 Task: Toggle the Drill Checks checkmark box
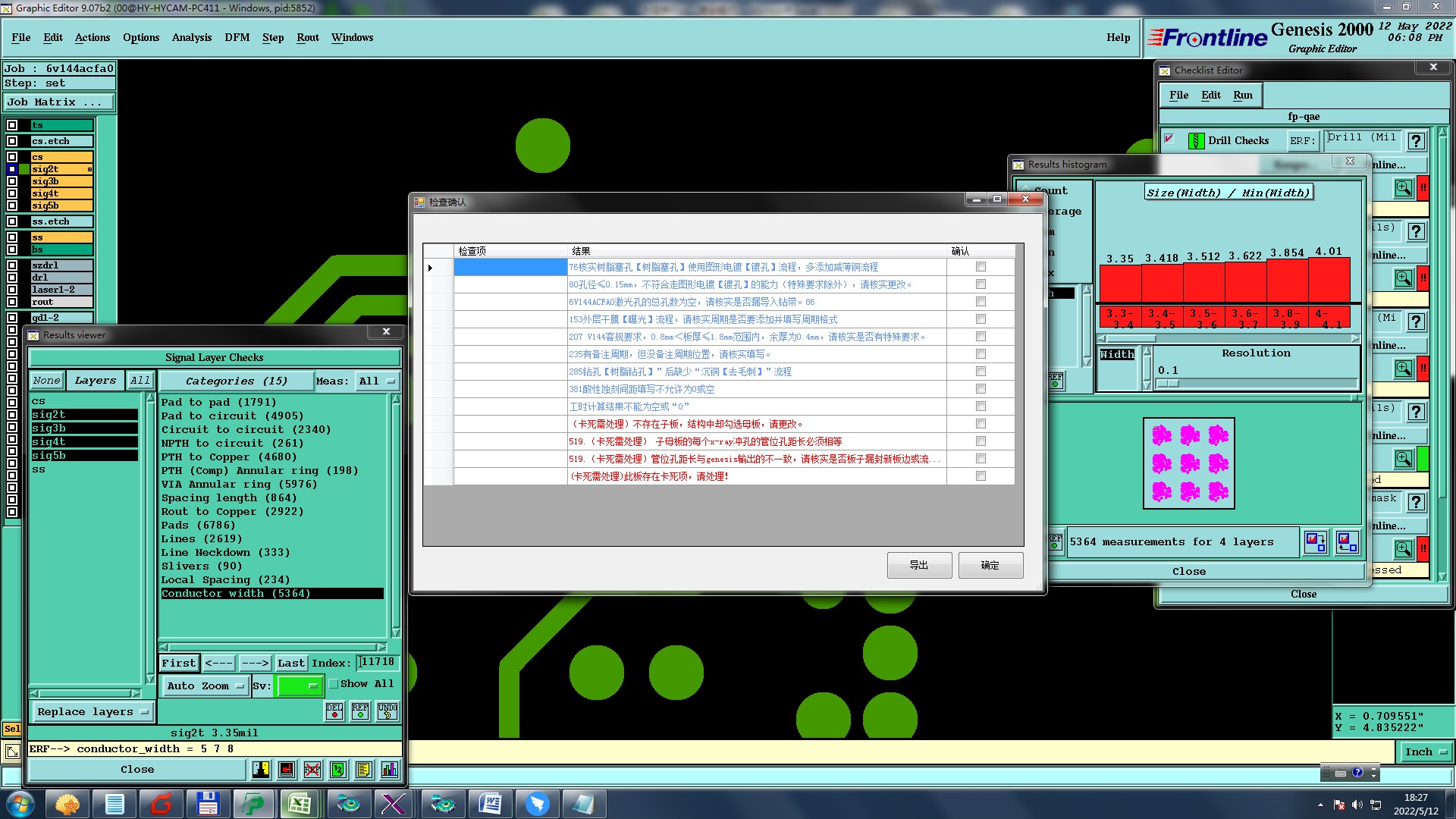tap(1169, 140)
